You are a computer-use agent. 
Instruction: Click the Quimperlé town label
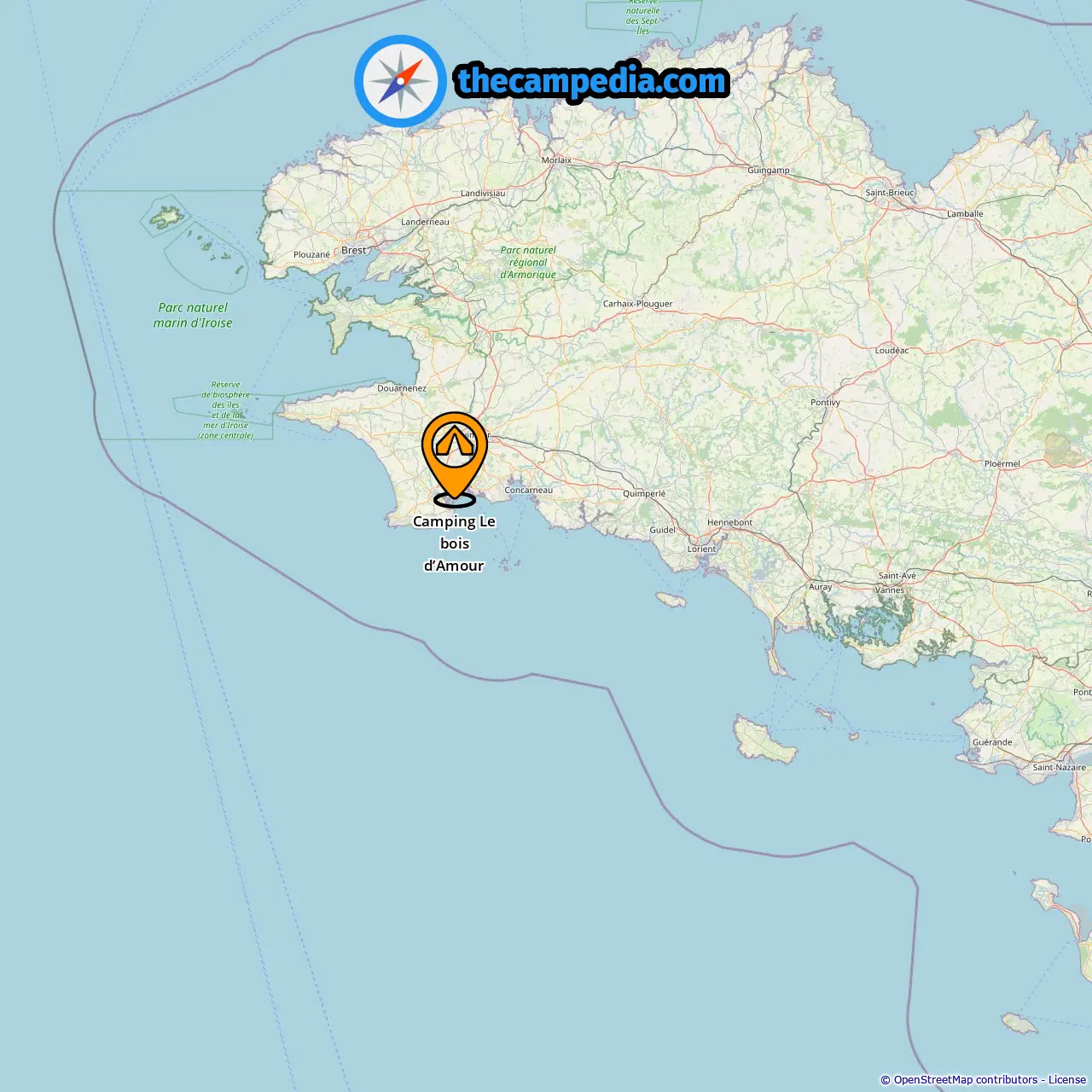pos(644,494)
